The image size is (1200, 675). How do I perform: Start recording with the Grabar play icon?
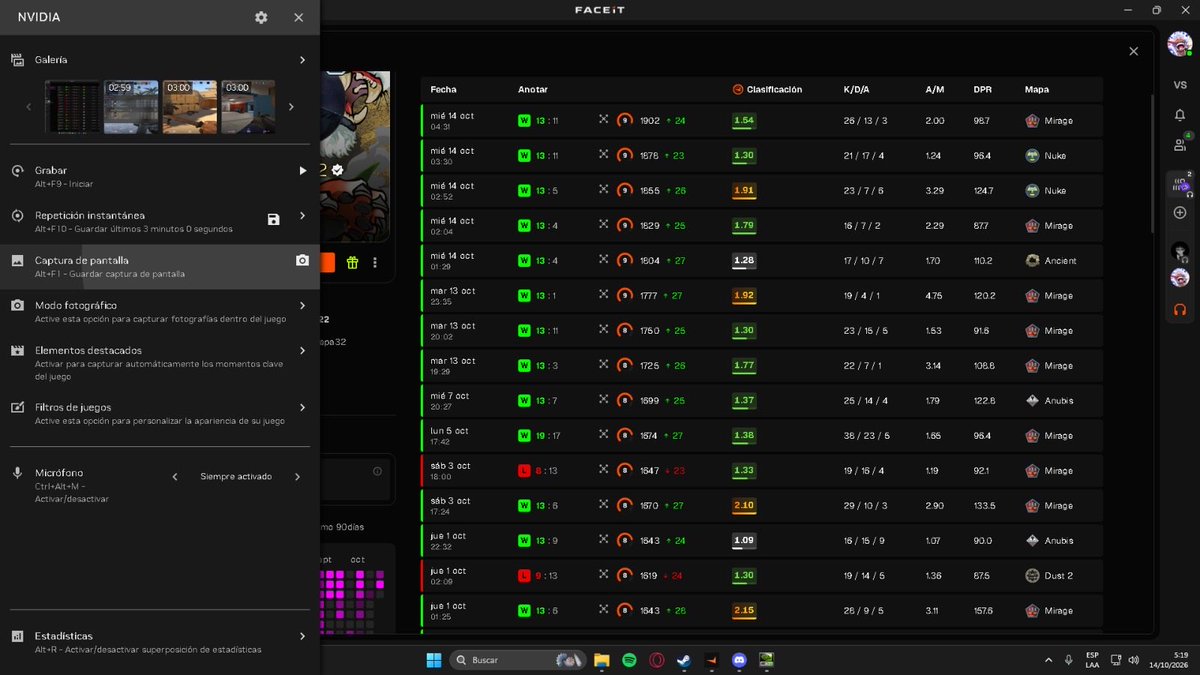coord(302,171)
